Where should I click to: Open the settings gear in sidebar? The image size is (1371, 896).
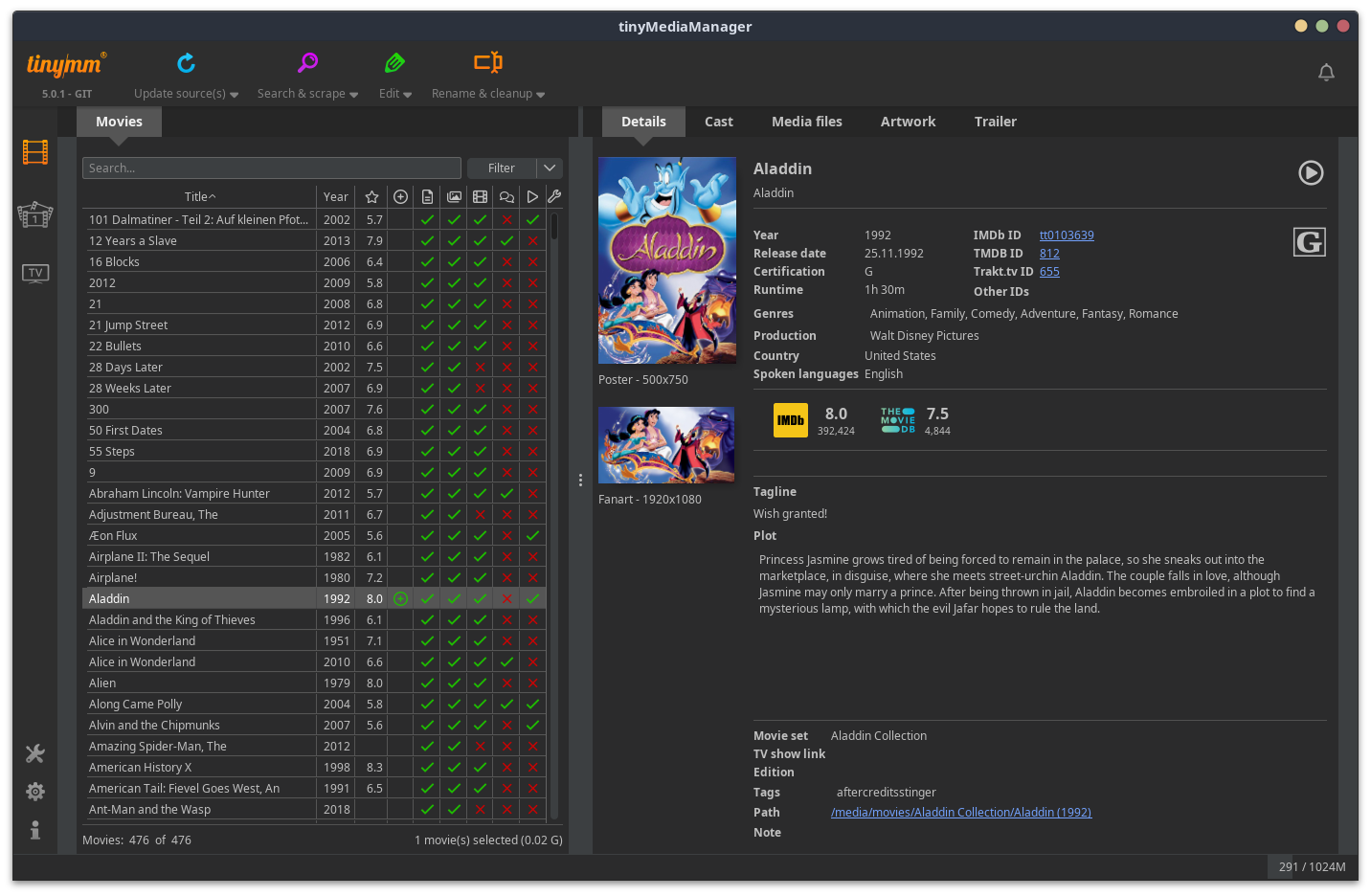(35, 792)
